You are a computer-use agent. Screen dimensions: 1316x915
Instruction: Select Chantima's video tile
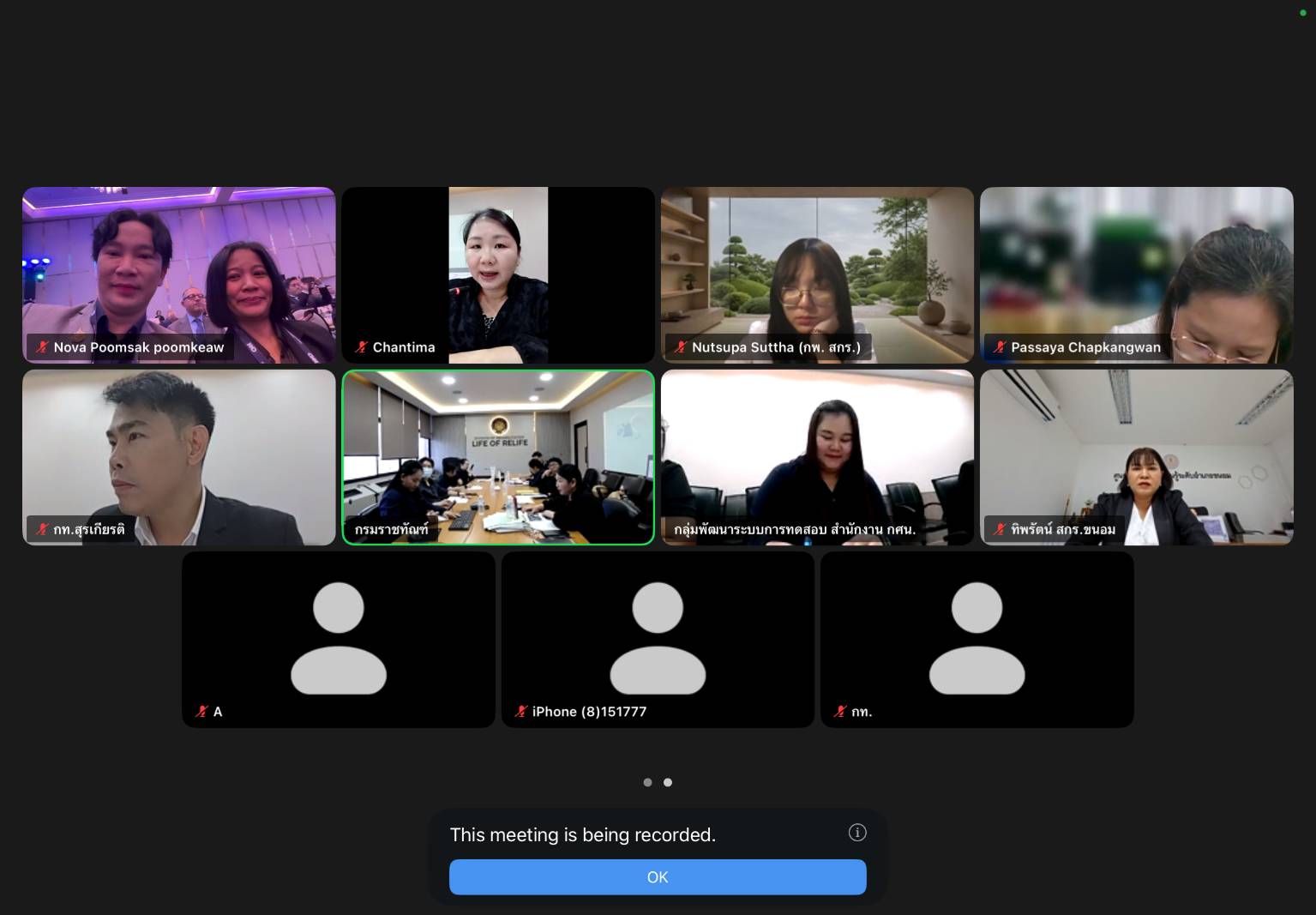tap(498, 275)
